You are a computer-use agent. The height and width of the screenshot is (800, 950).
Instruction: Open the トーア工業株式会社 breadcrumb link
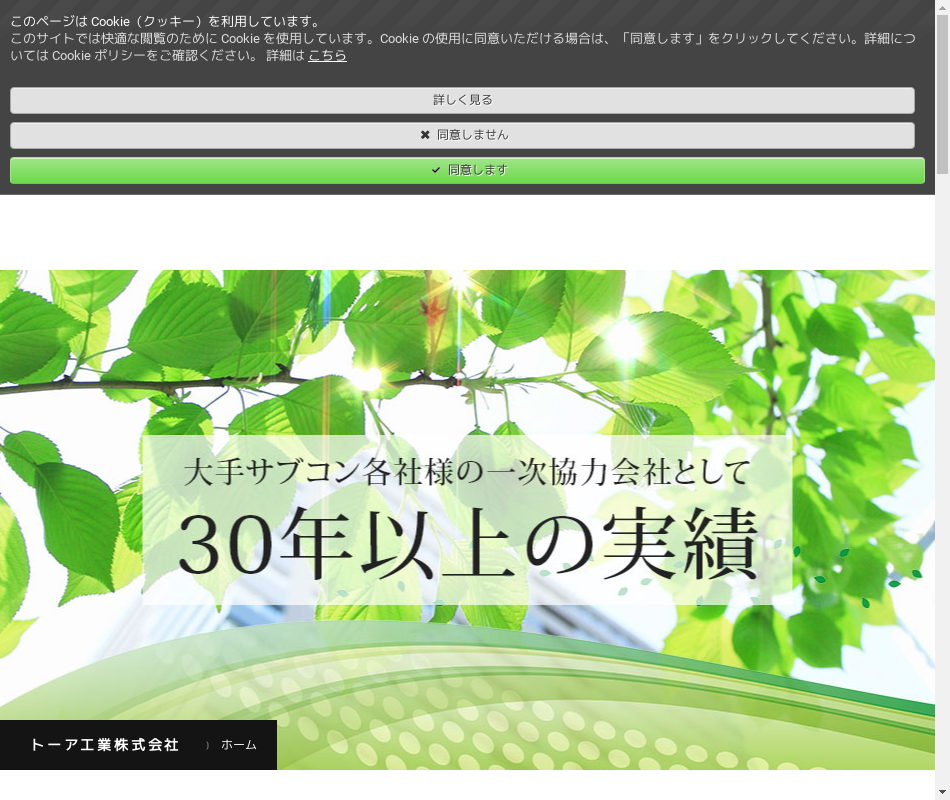click(105, 745)
